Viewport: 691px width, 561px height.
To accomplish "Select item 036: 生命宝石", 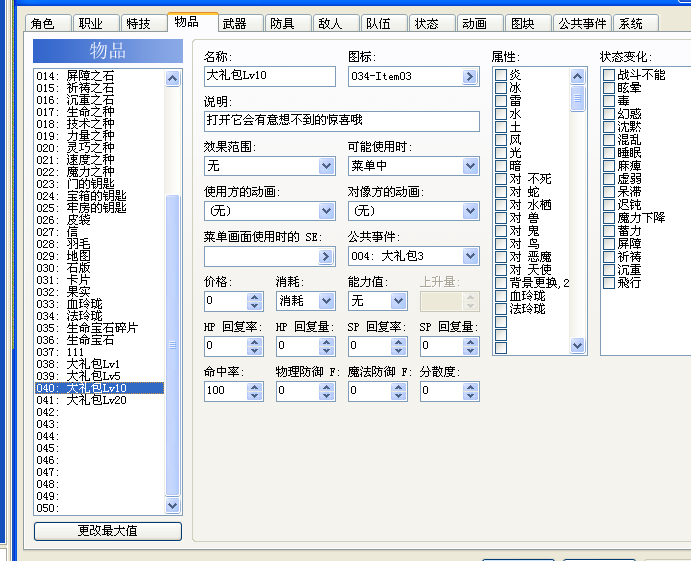I will [100, 340].
